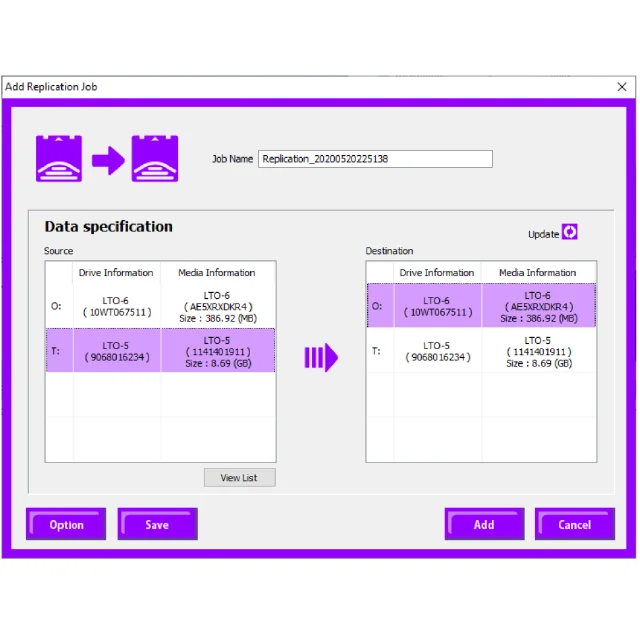Click Source Drive Information column header
Image resolution: width=640 pixels, height=640 pixels.
116,272
